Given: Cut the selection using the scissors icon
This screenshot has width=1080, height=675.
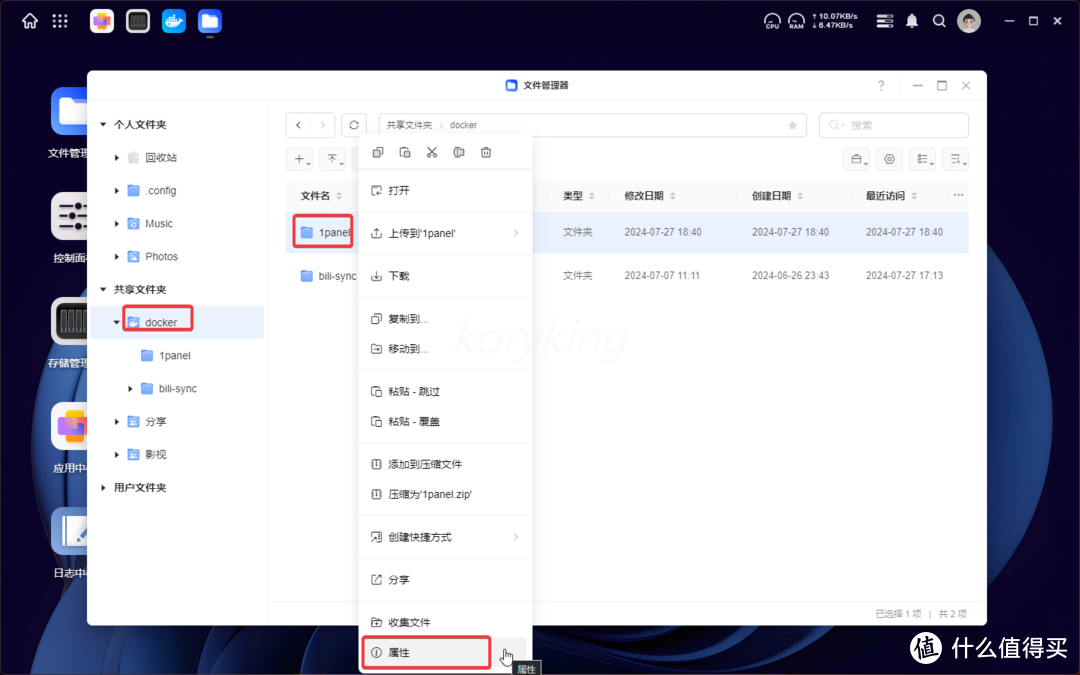Looking at the screenshot, I should pyautogui.click(x=431, y=152).
